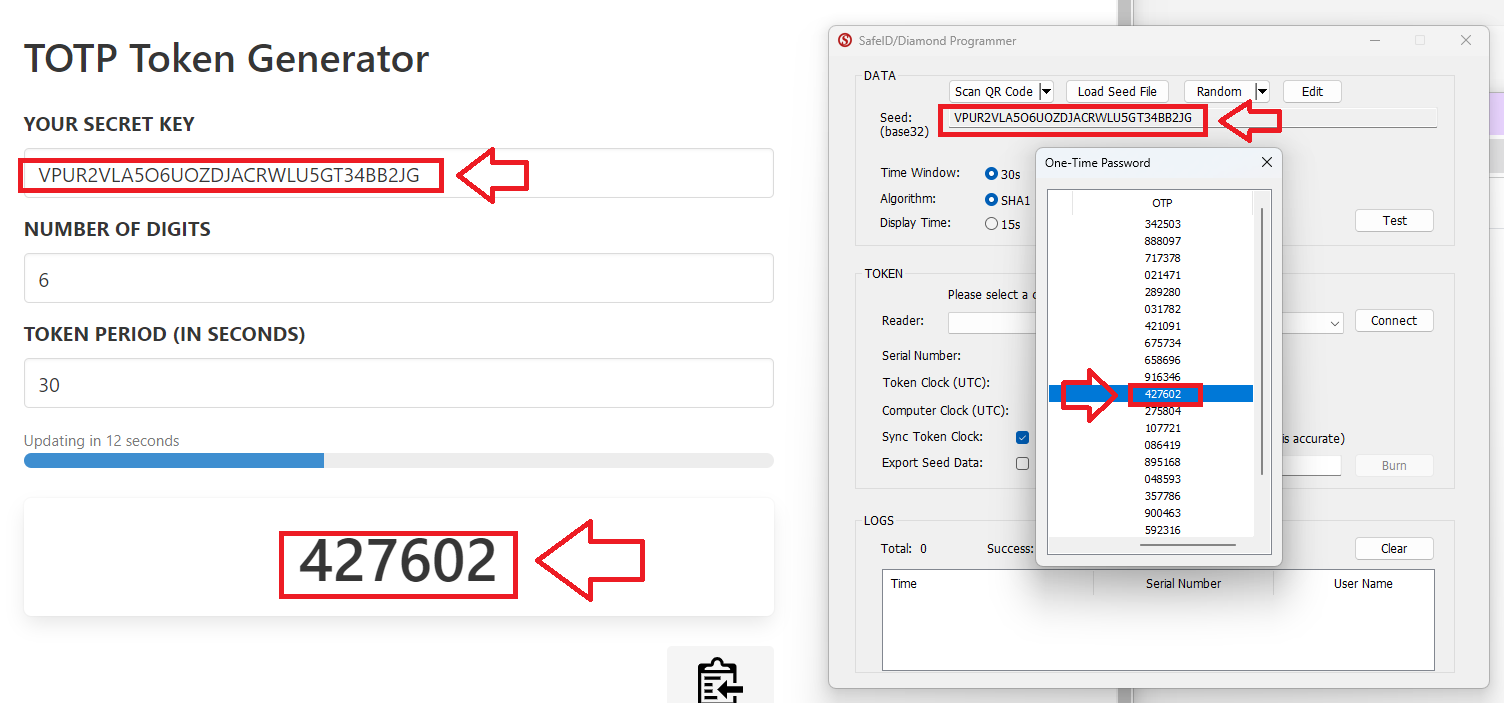Expand the Scan QR Code dropdown arrow
The height and width of the screenshot is (703, 1504).
1046,92
